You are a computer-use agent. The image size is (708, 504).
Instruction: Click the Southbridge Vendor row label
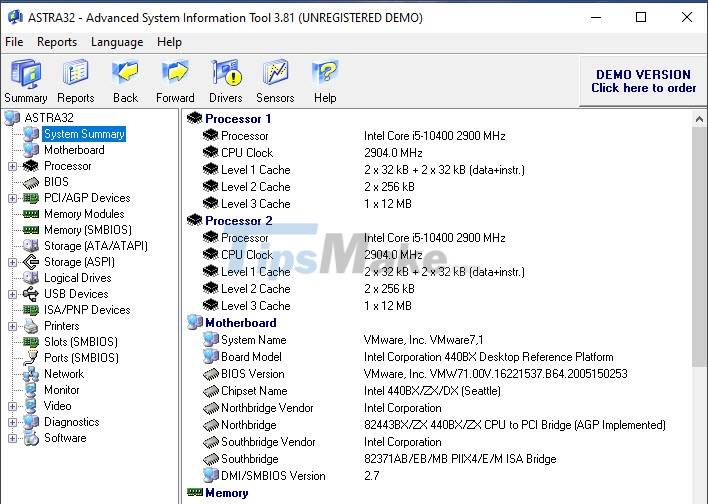click(x=268, y=442)
